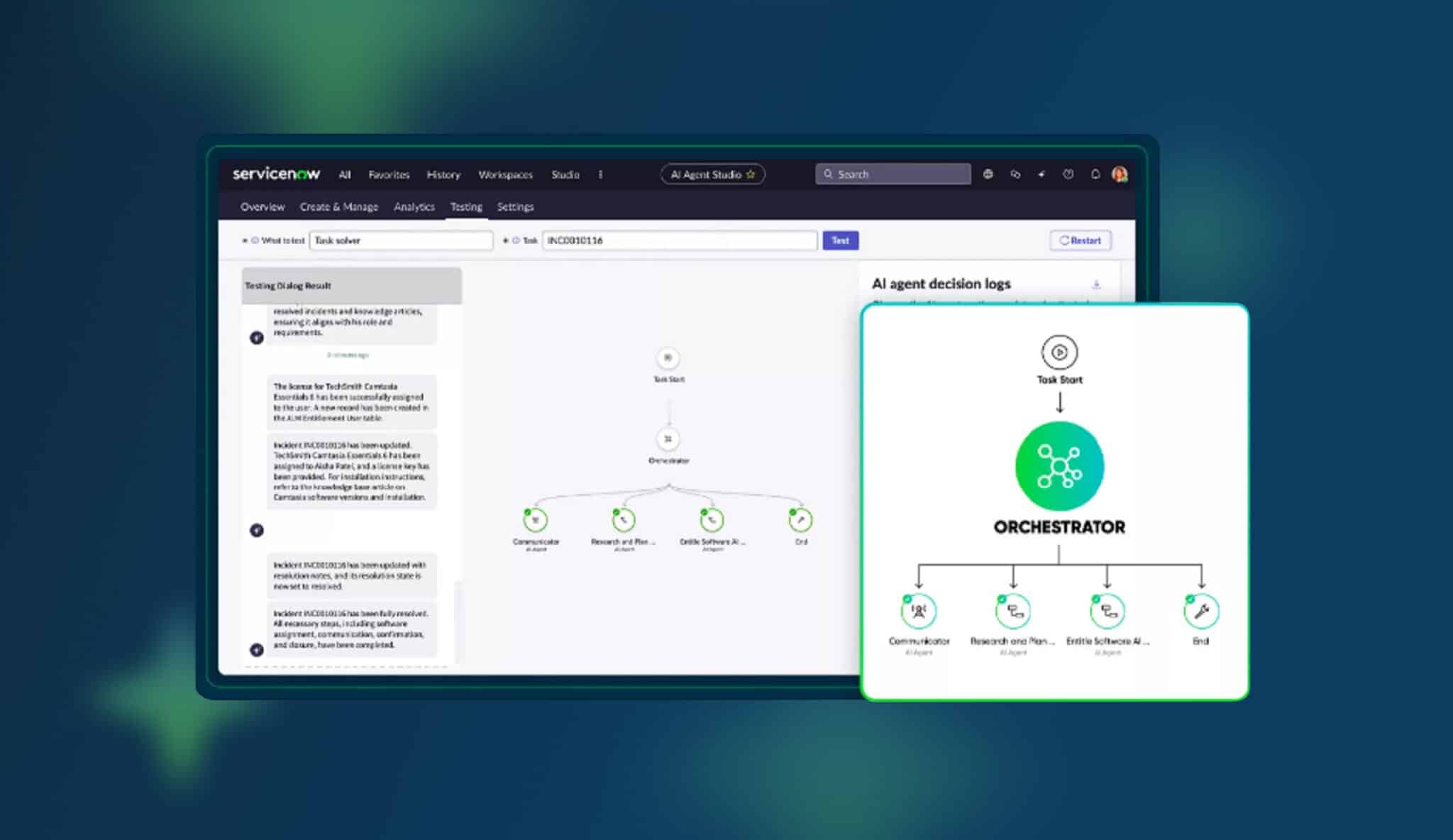Click message saying resolution state set to resolved
1453x840 pixels.
[352, 575]
